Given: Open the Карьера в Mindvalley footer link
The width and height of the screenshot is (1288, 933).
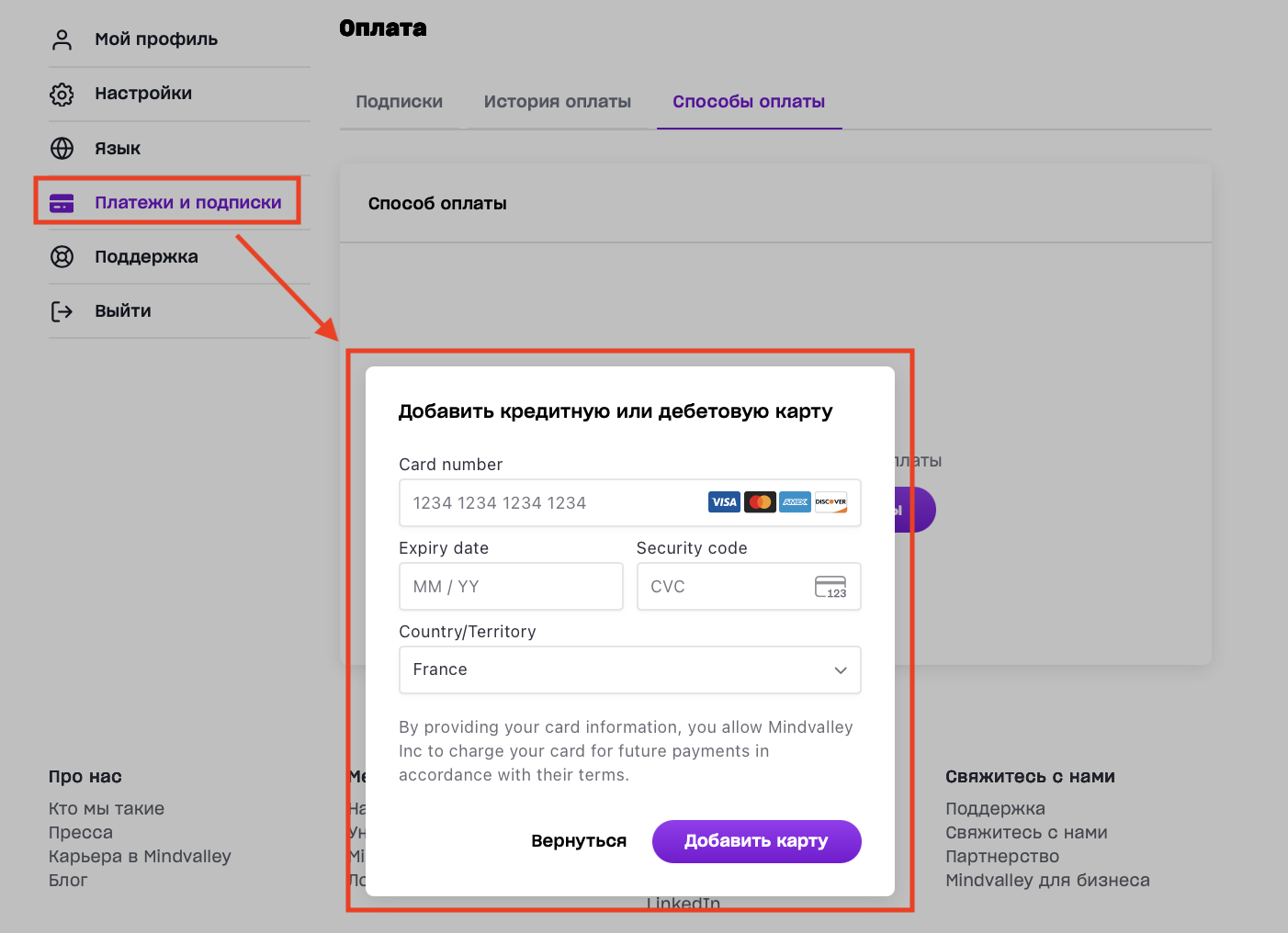Looking at the screenshot, I should [140, 857].
